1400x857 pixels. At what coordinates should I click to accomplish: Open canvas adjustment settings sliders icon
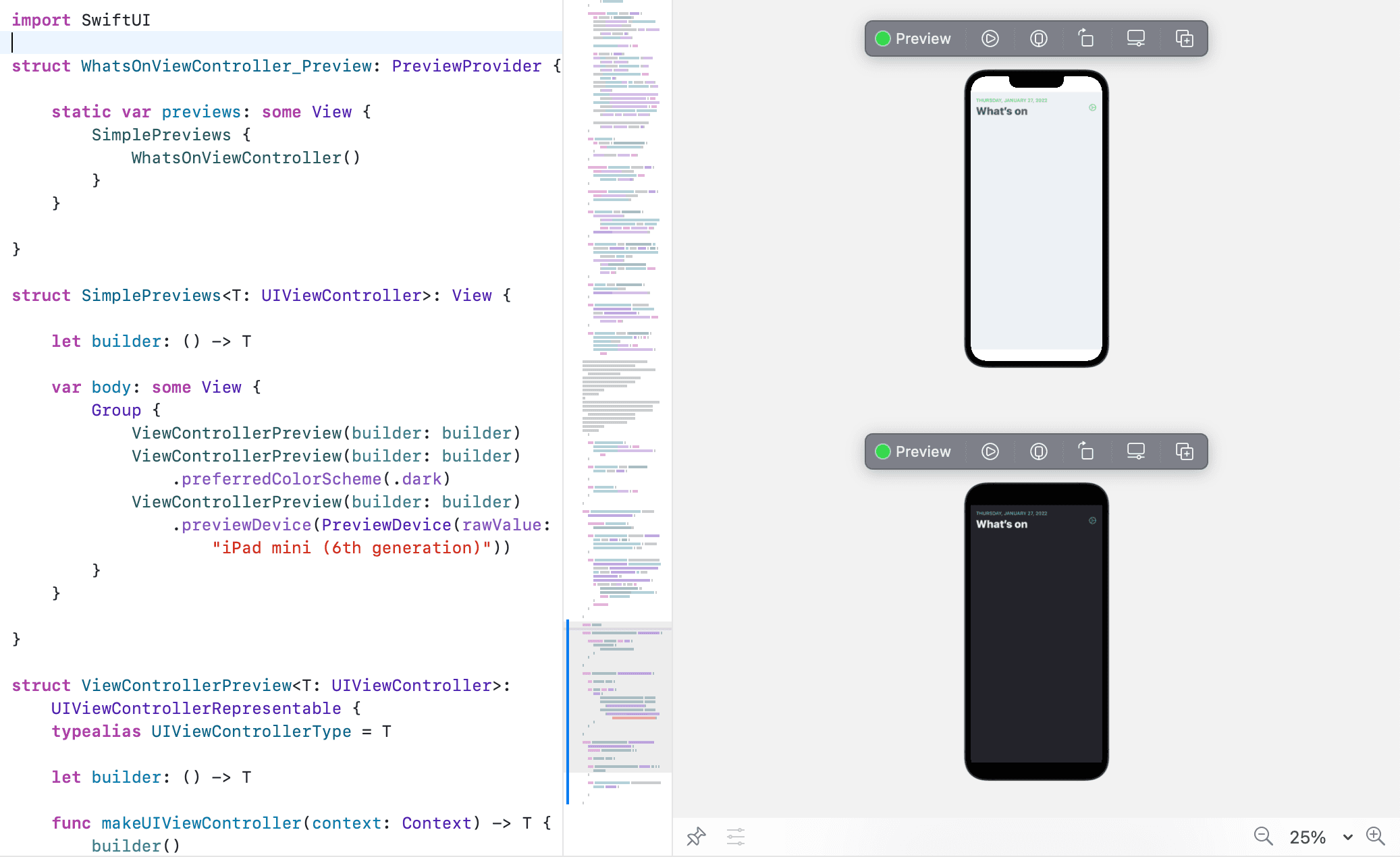click(735, 837)
